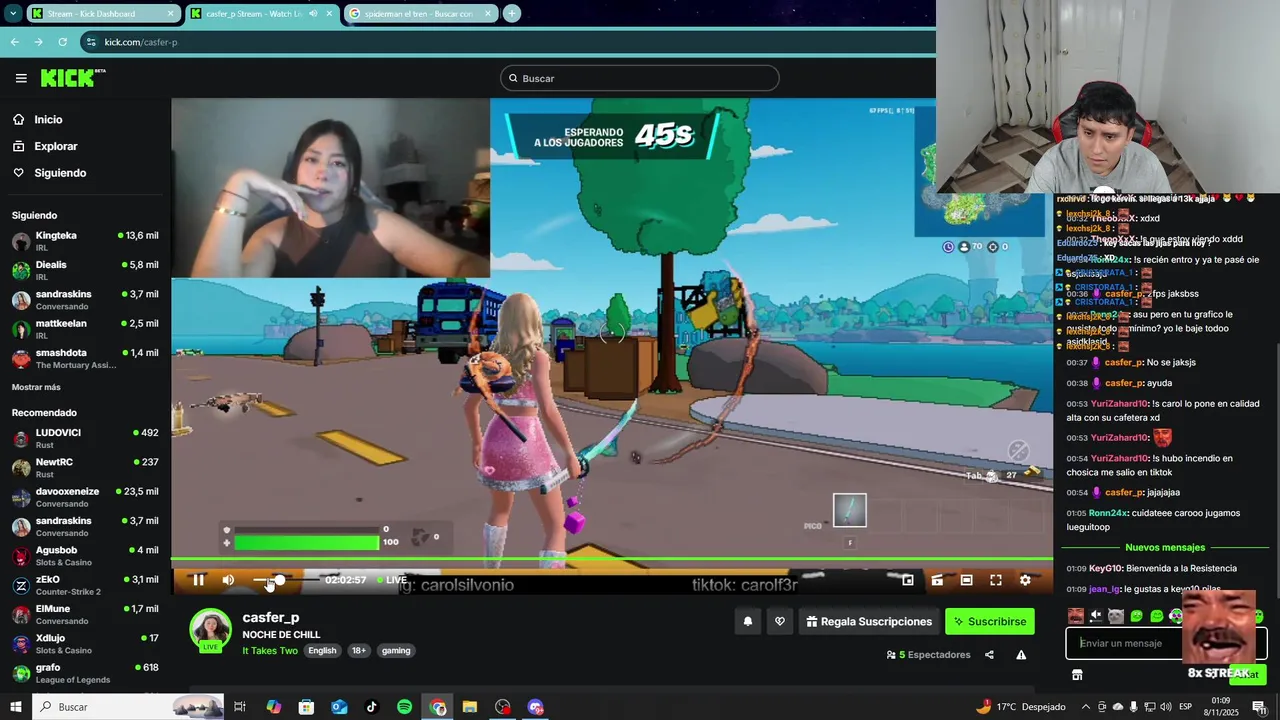Enable mini player mode
Viewport: 1280px width, 720px height.
click(x=908, y=580)
